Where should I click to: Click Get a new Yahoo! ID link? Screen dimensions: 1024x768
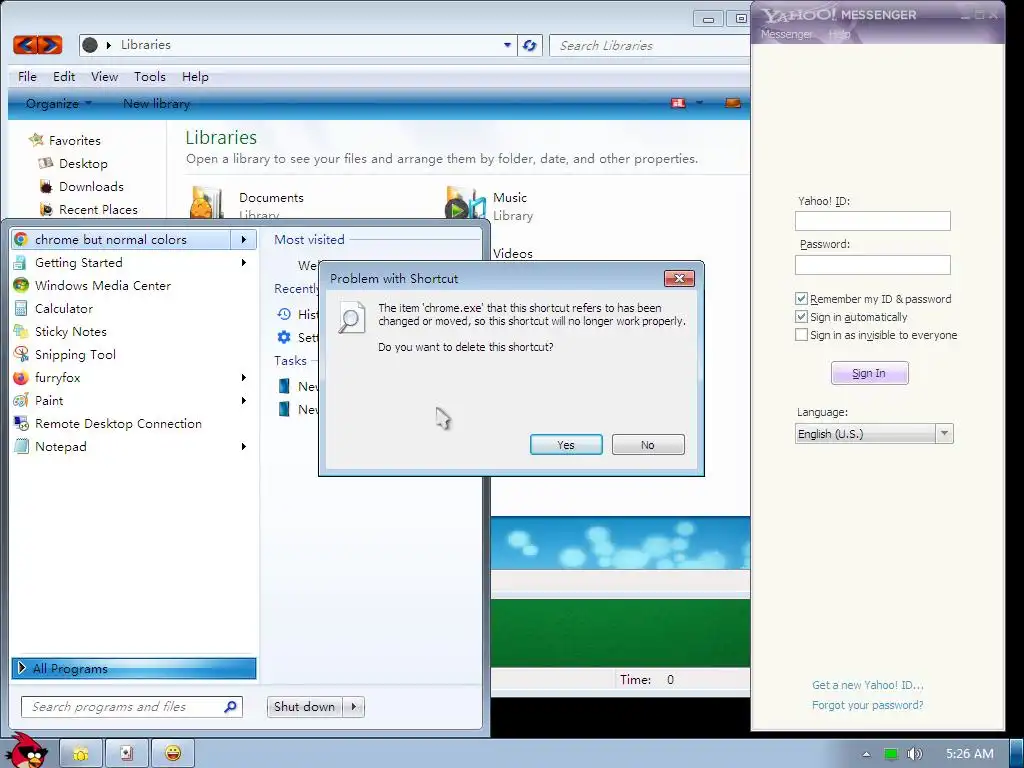click(867, 685)
